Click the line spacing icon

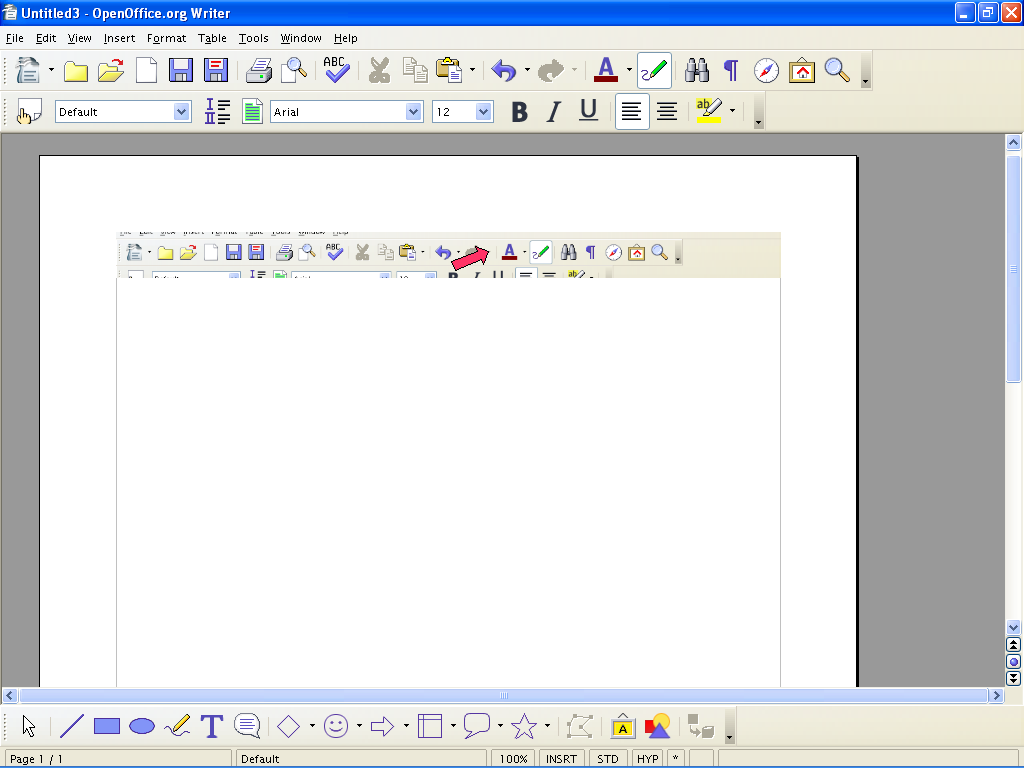coord(217,112)
